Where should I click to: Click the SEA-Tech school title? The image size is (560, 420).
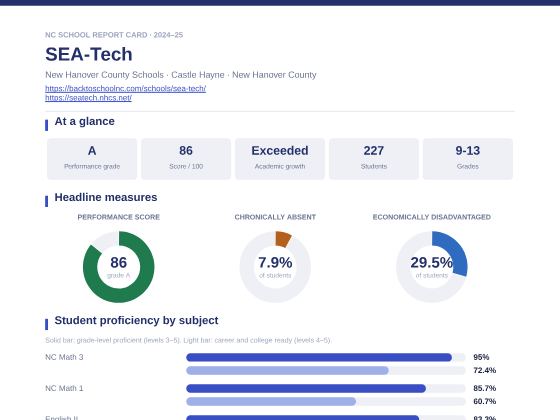[89, 54]
